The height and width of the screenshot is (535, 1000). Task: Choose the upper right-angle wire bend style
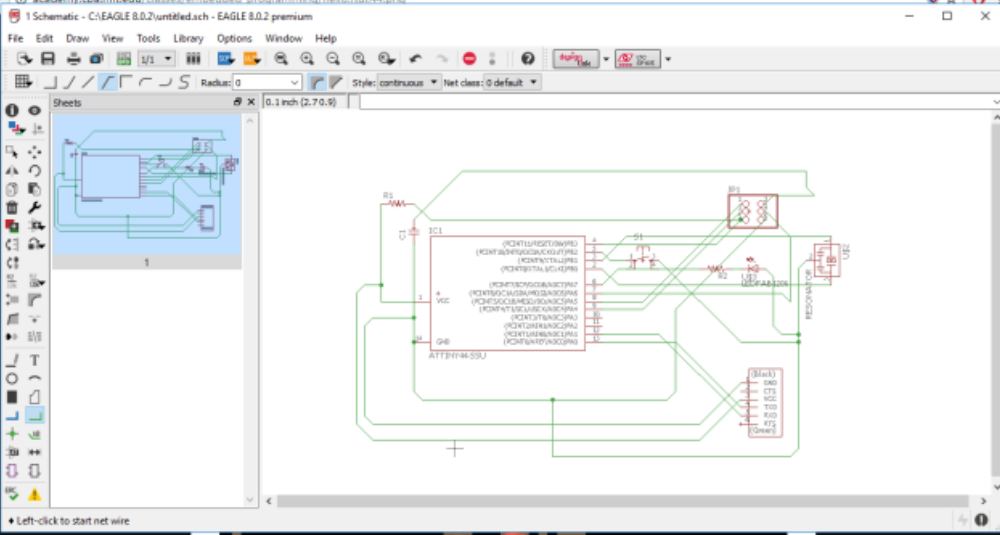[x=126, y=82]
